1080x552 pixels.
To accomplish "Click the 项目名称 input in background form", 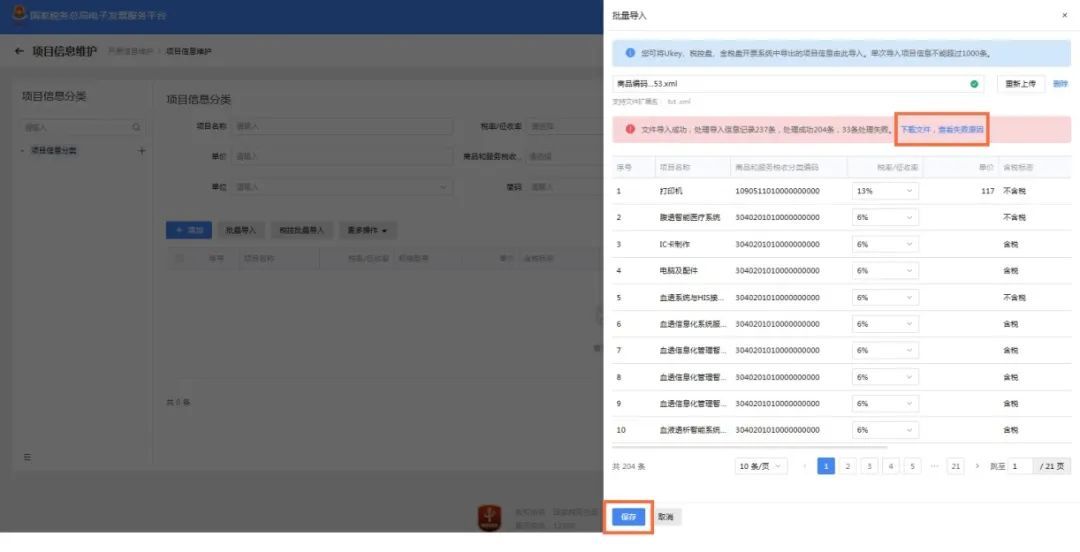I will coord(342,126).
